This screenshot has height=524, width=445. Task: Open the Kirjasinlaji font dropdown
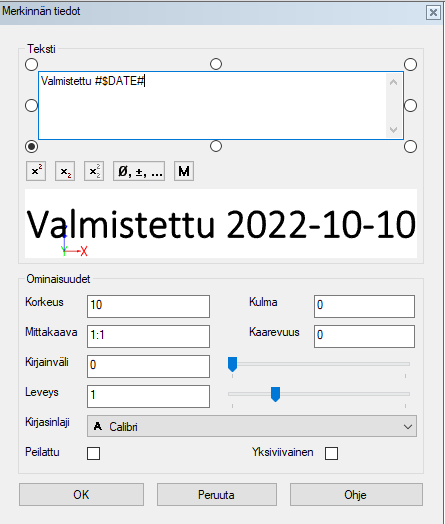point(252,426)
